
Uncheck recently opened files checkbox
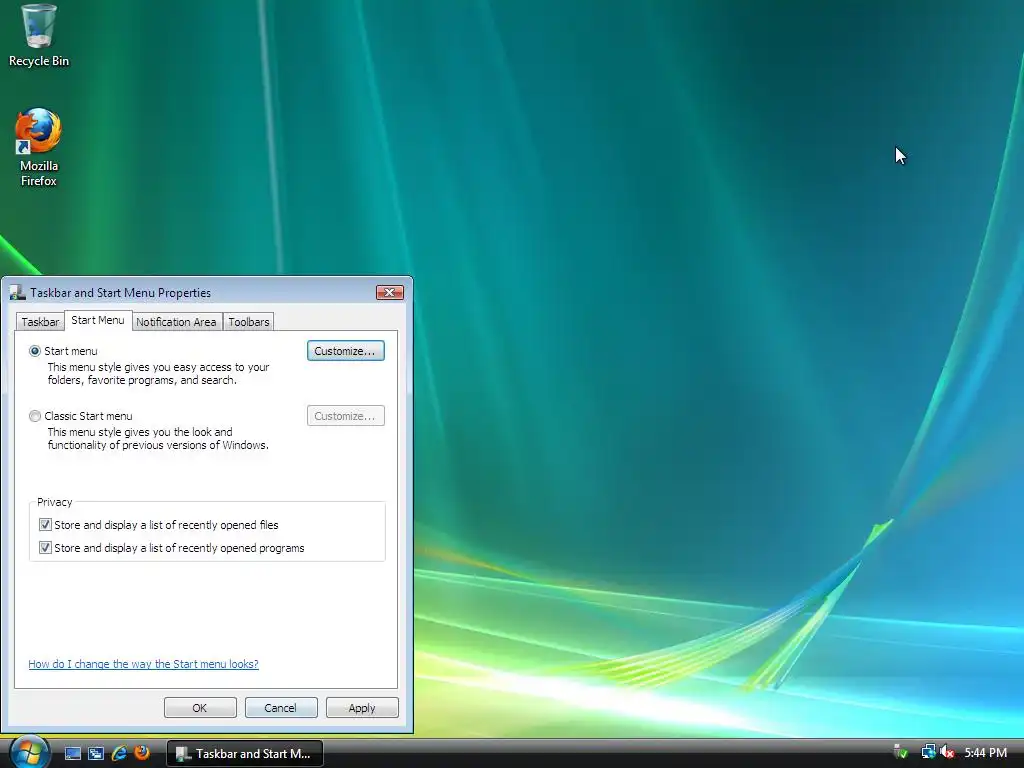pyautogui.click(x=45, y=524)
